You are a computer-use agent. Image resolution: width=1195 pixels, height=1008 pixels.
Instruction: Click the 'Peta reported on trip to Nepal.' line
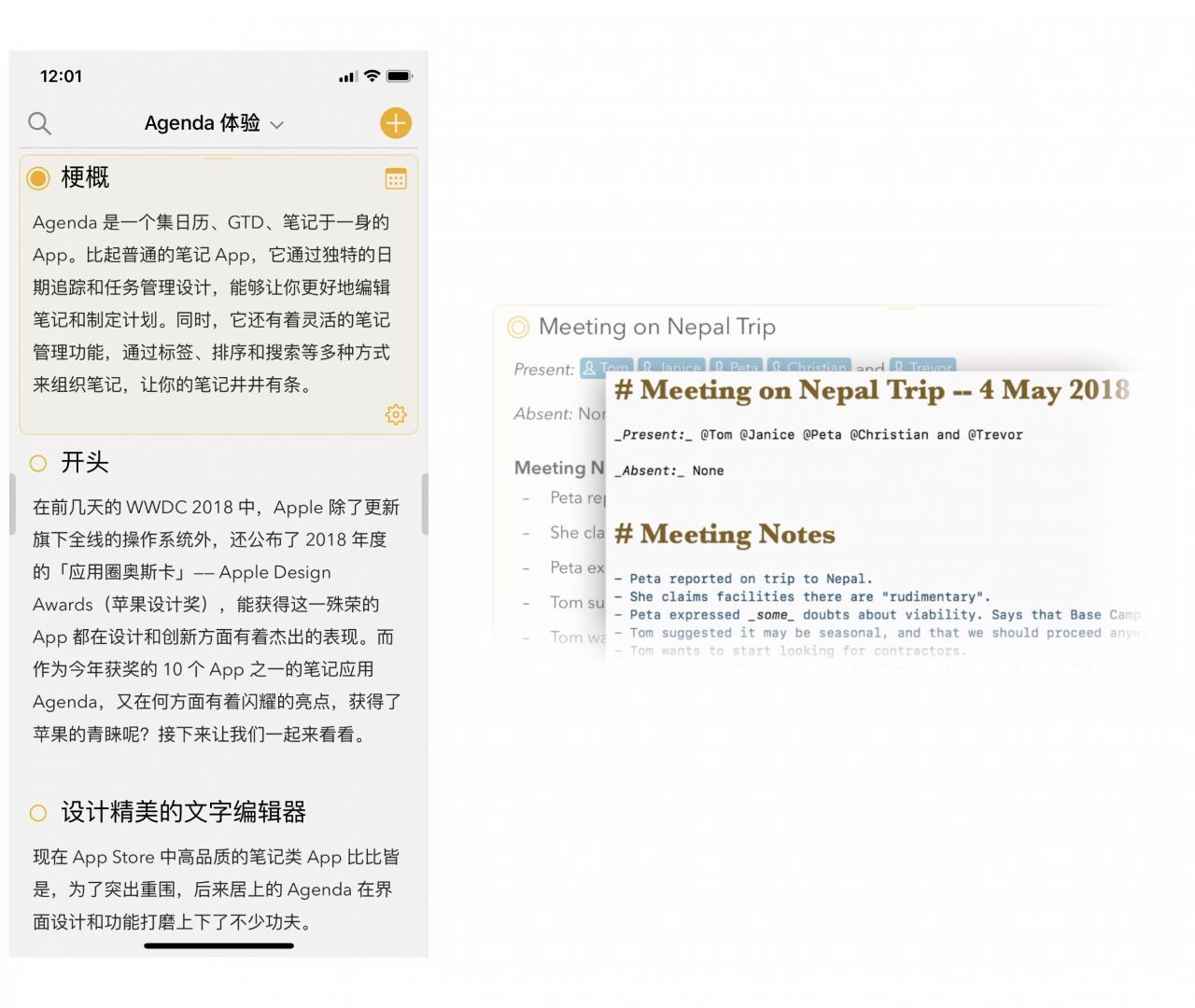pyautogui.click(x=744, y=579)
